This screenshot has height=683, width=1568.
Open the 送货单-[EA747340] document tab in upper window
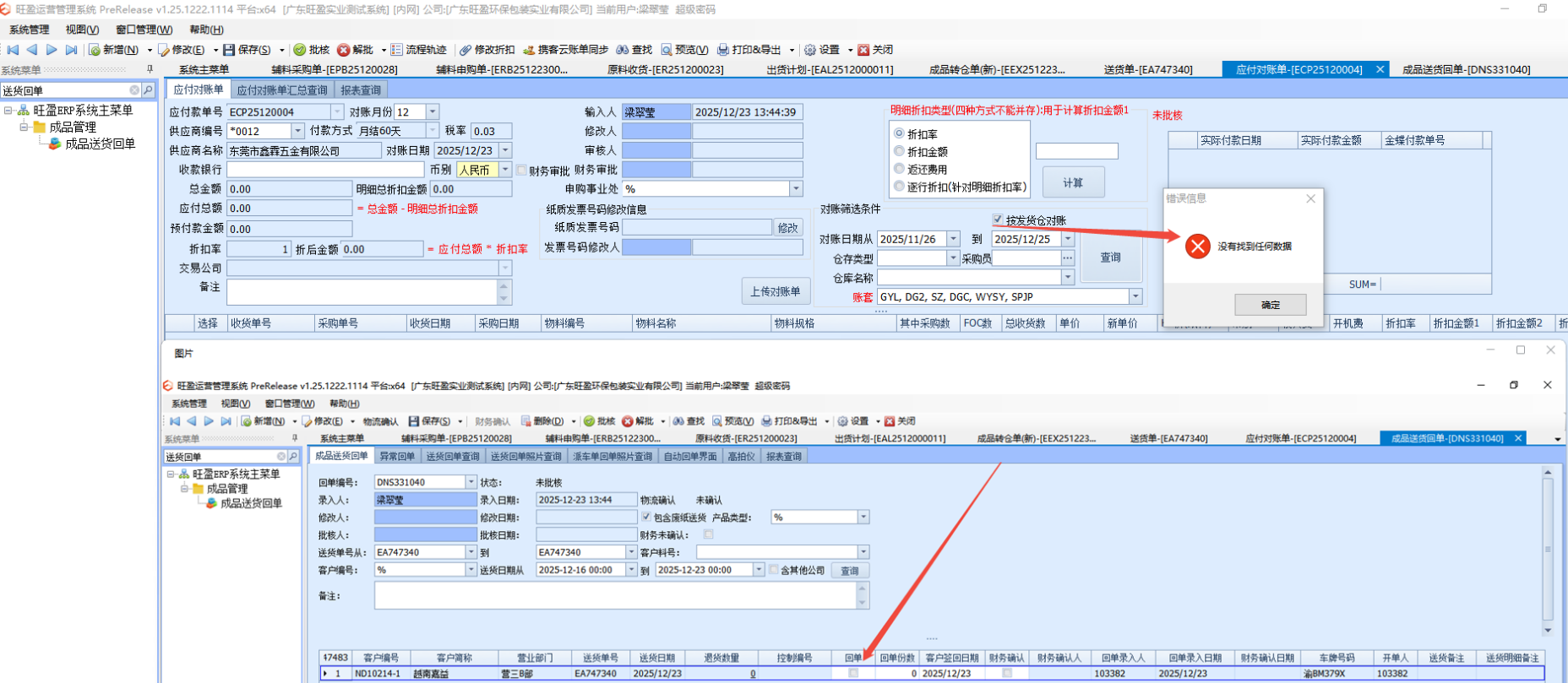1148,70
